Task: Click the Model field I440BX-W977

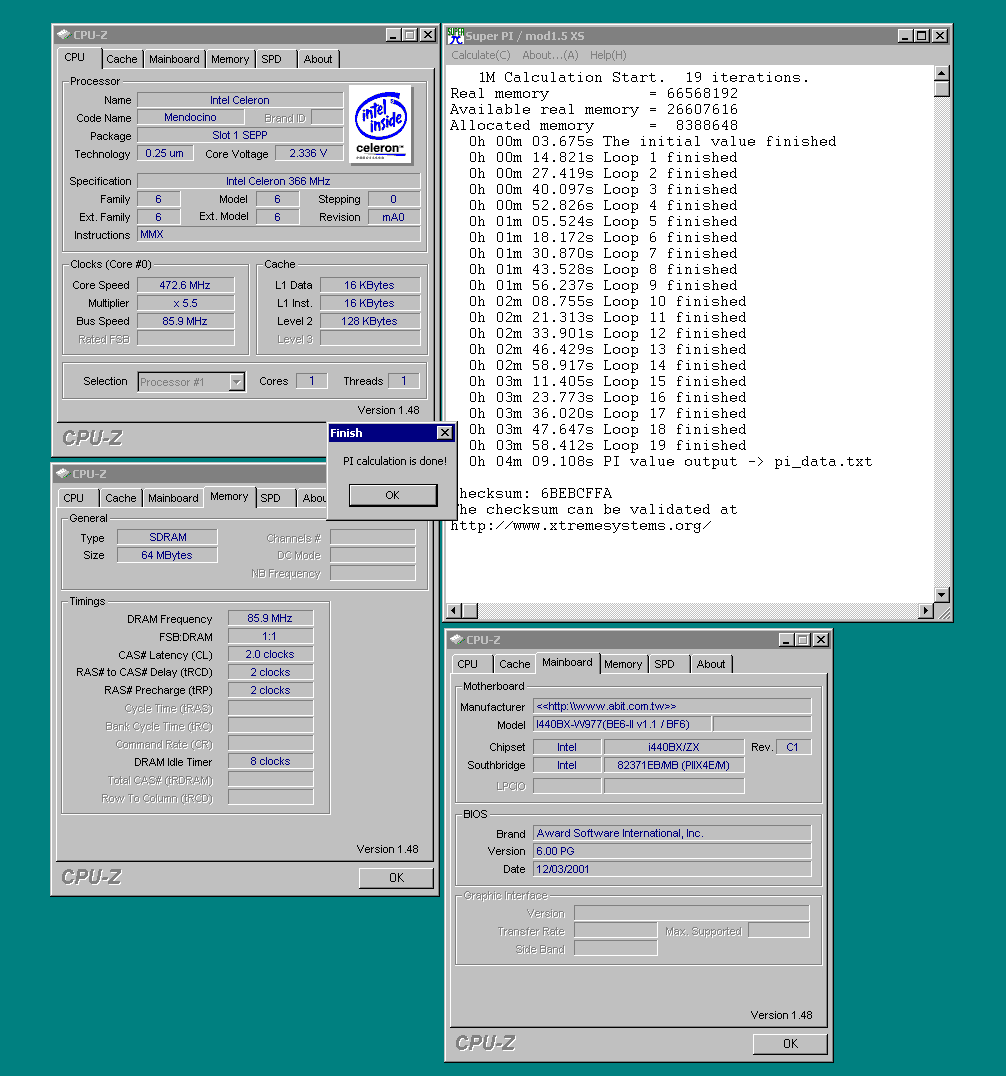Action: (x=622, y=724)
